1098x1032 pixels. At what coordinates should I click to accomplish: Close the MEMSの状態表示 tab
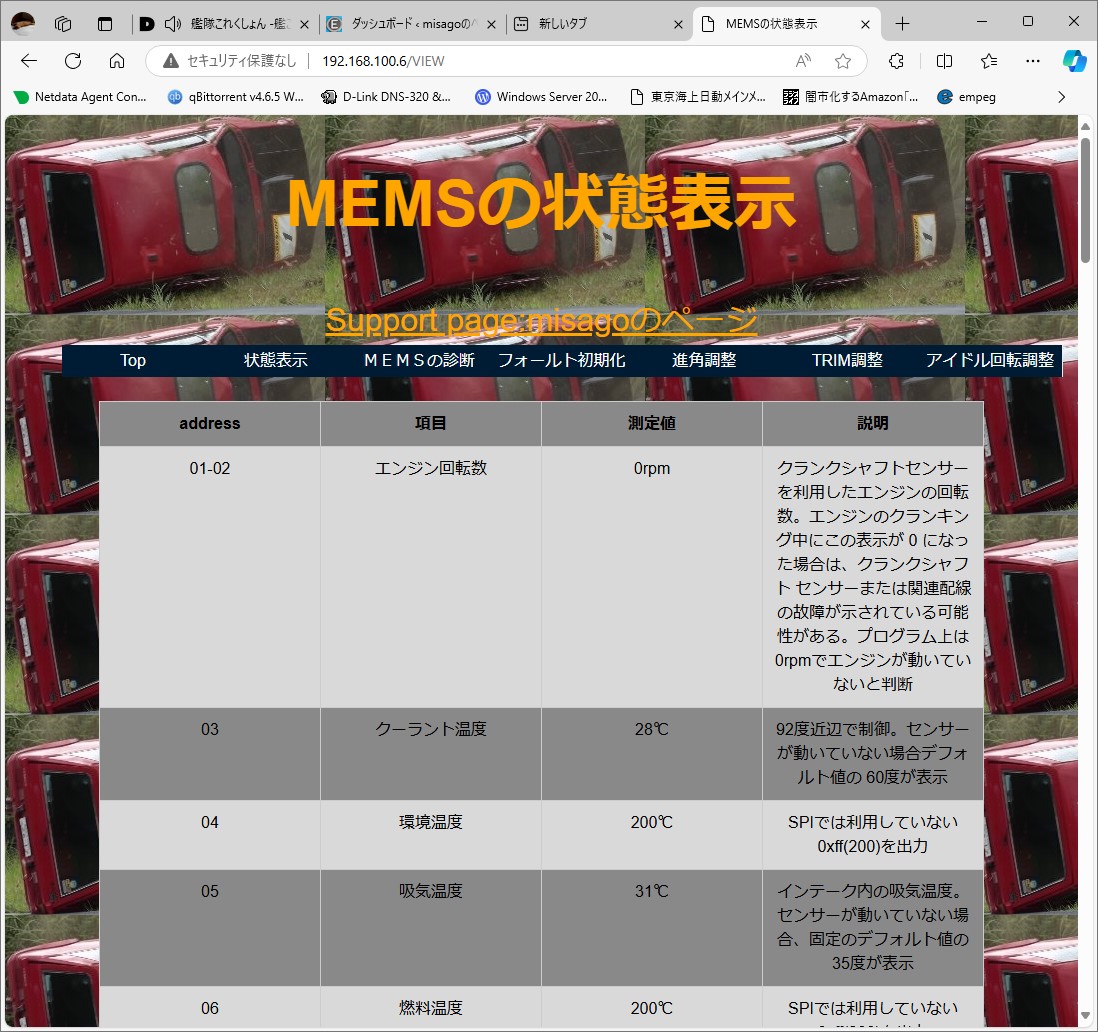pyautogui.click(x=866, y=25)
